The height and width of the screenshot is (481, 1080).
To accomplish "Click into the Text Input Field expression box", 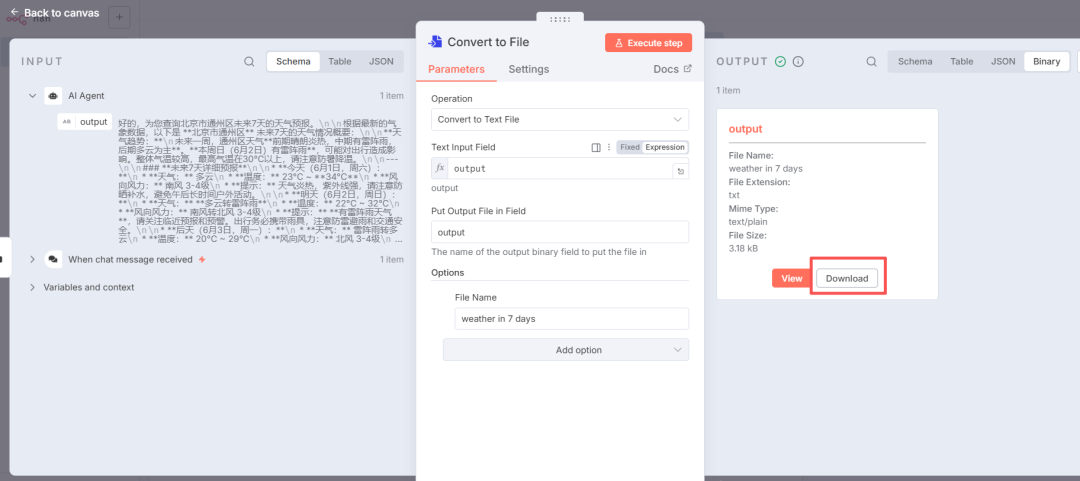I will pyautogui.click(x=560, y=168).
